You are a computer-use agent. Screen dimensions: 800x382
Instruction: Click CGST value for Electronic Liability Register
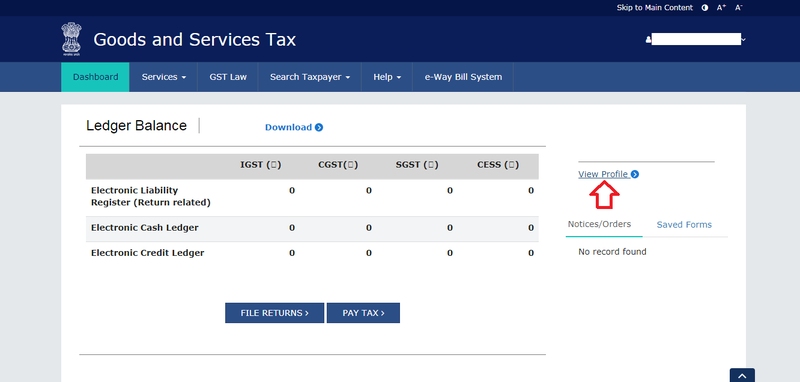click(369, 191)
